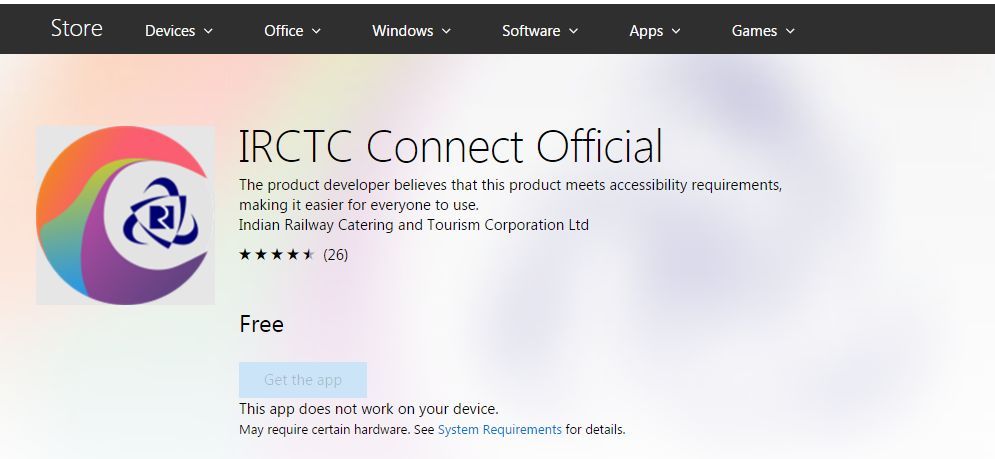This screenshot has width=995, height=459.
Task: Expand the chevron next to Office
Action: click(316, 31)
